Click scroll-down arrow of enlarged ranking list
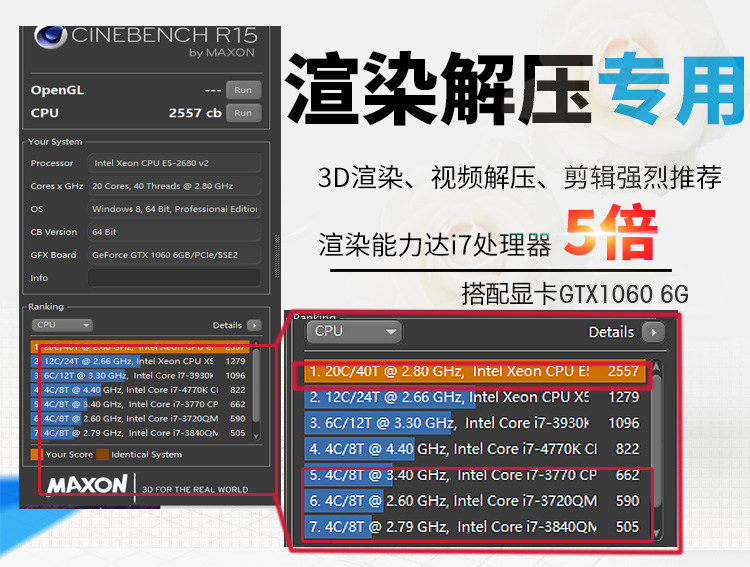This screenshot has width=750, height=567. tap(657, 532)
